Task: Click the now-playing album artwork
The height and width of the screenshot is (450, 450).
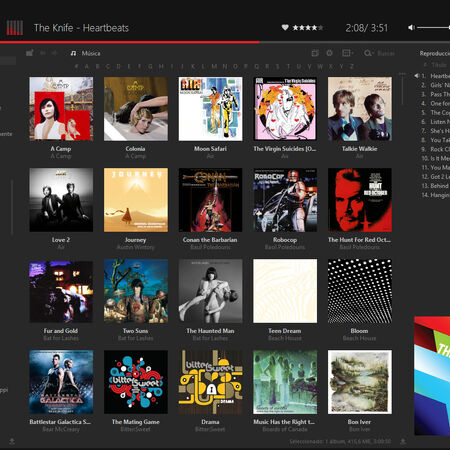Action: 432,376
